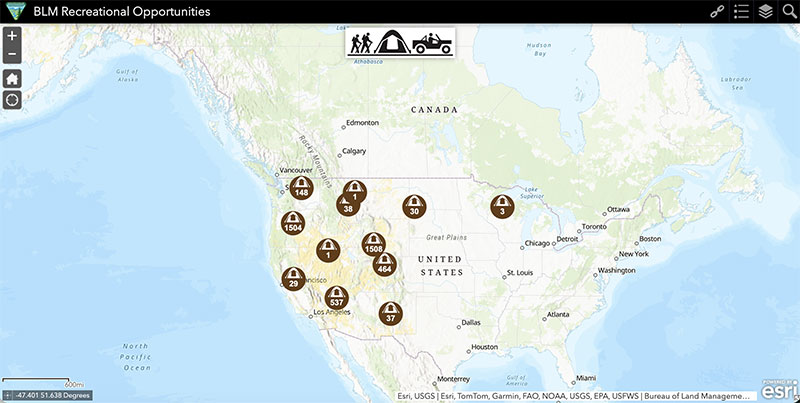This screenshot has width=800, height=403.
Task: Open the search tool
Action: (x=789, y=12)
